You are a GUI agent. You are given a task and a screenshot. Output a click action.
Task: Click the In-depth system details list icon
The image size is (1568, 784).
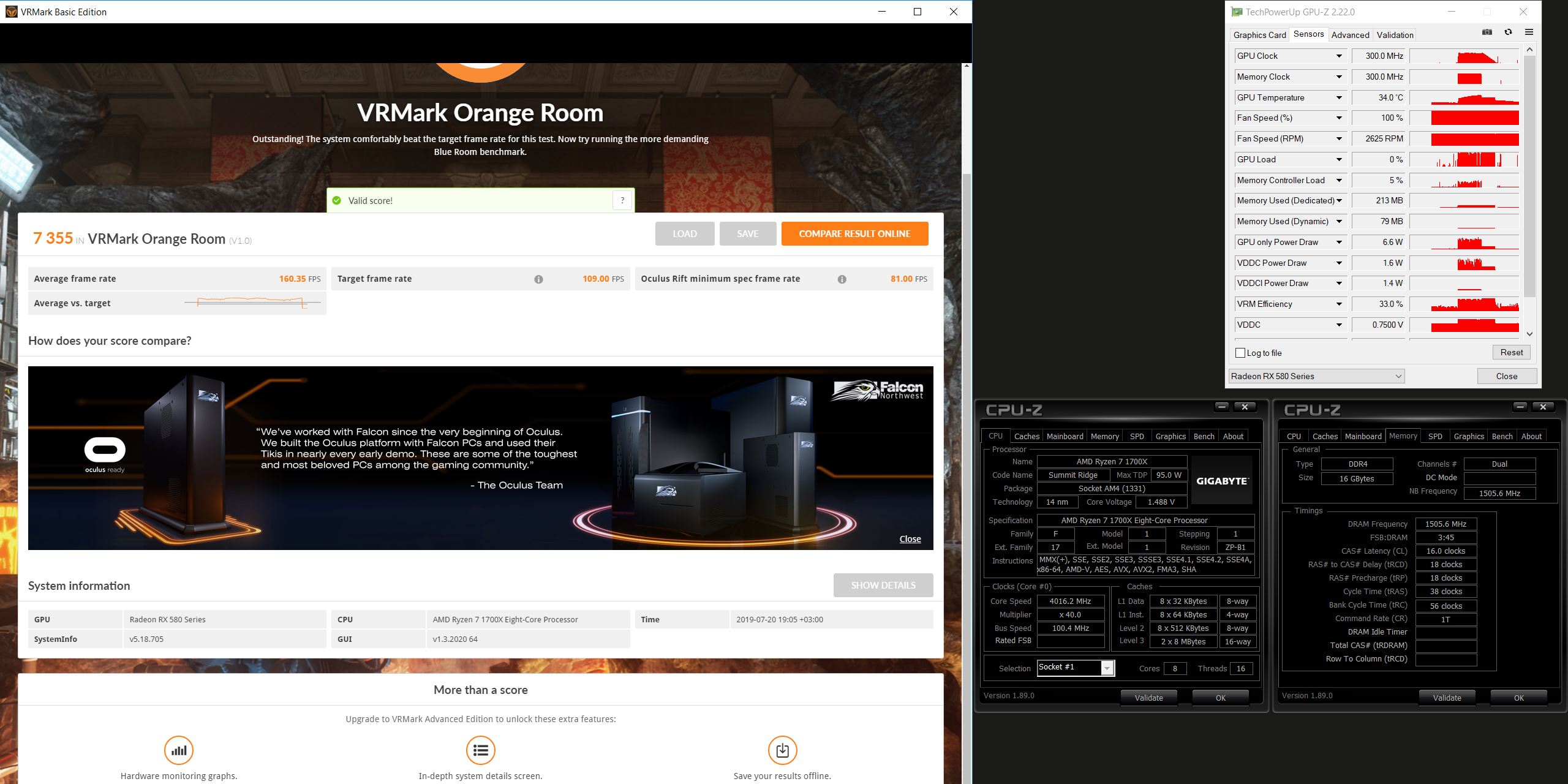pyautogui.click(x=481, y=750)
